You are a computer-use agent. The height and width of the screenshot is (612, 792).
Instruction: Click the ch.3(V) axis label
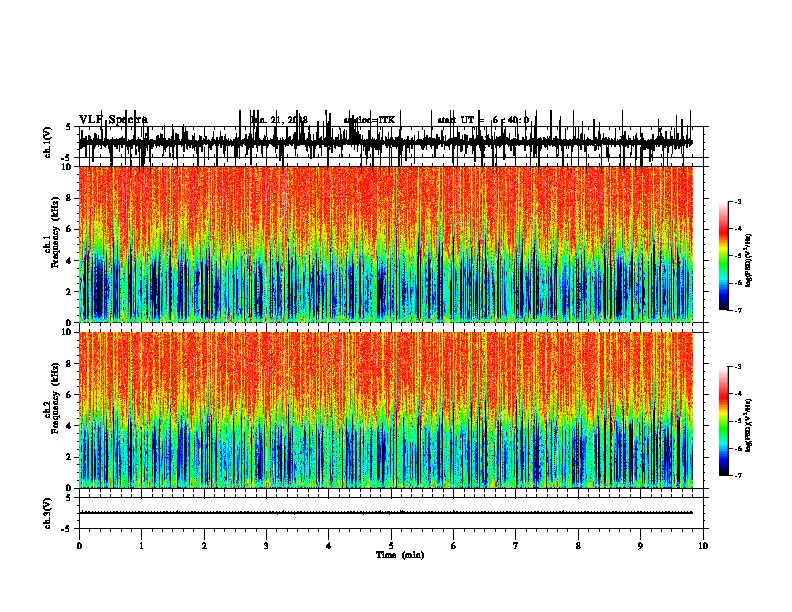click(47, 513)
